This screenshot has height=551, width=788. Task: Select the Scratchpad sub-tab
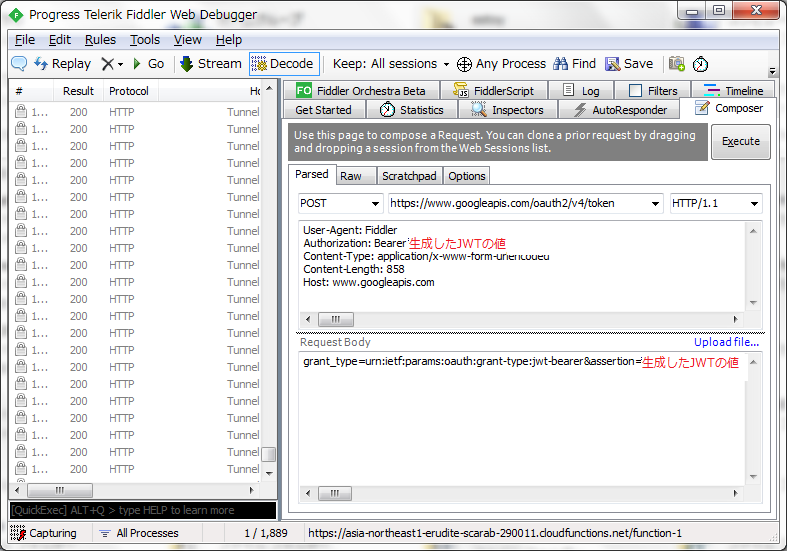409,176
